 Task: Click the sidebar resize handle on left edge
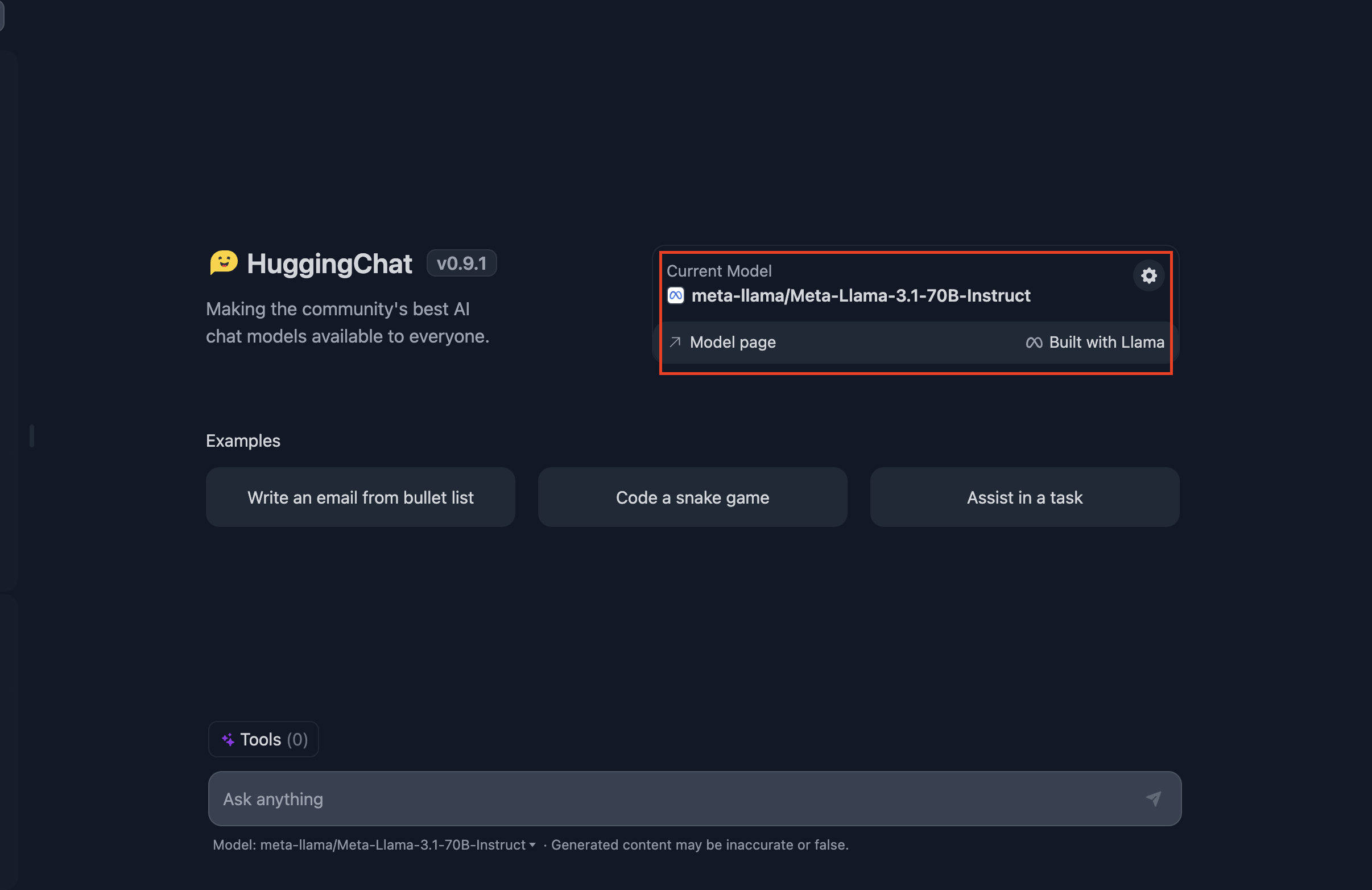click(x=32, y=436)
